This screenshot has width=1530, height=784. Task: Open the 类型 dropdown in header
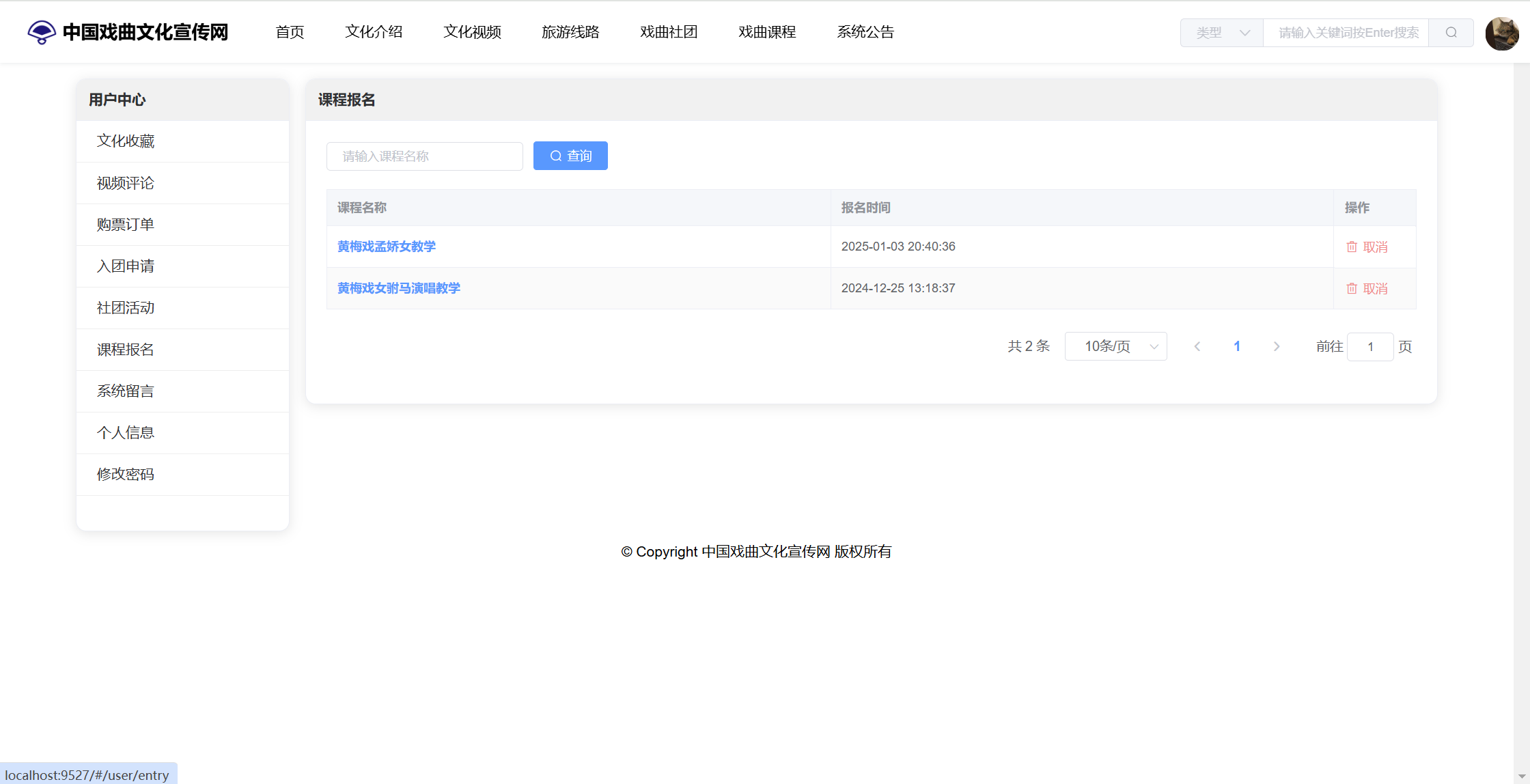(1222, 33)
